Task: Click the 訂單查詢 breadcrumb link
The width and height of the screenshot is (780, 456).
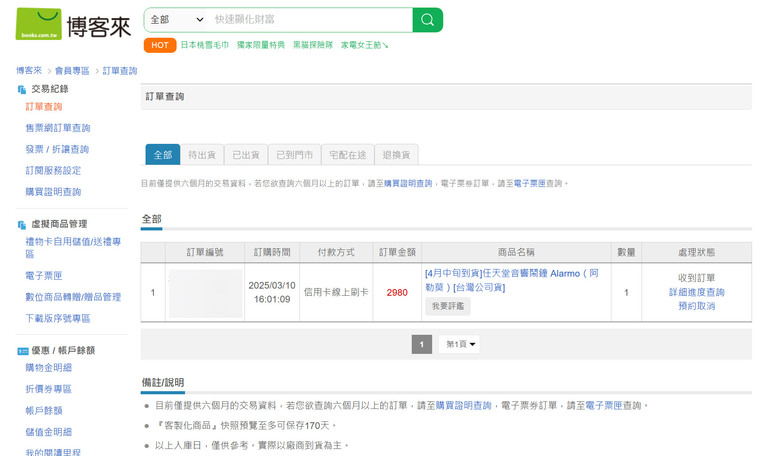Action: pyautogui.click(x=119, y=71)
